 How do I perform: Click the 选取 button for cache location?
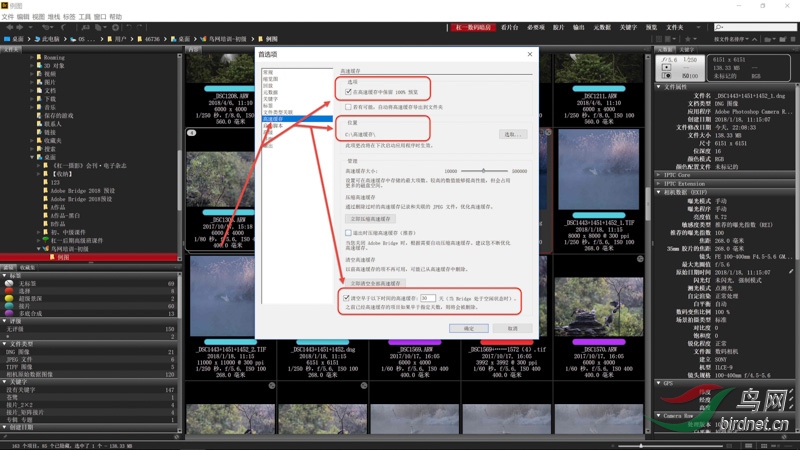512,133
